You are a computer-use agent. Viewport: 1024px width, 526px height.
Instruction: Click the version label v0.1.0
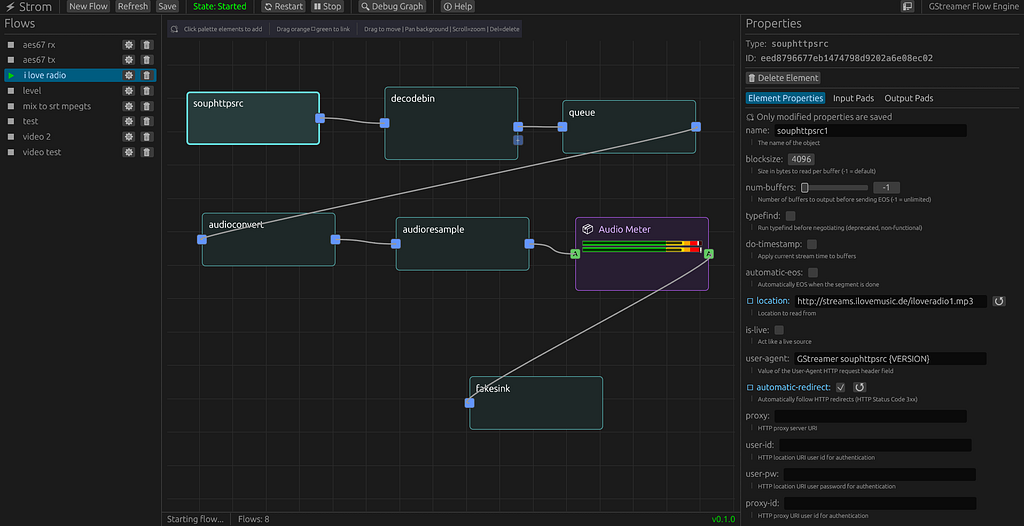pyautogui.click(x=723, y=519)
